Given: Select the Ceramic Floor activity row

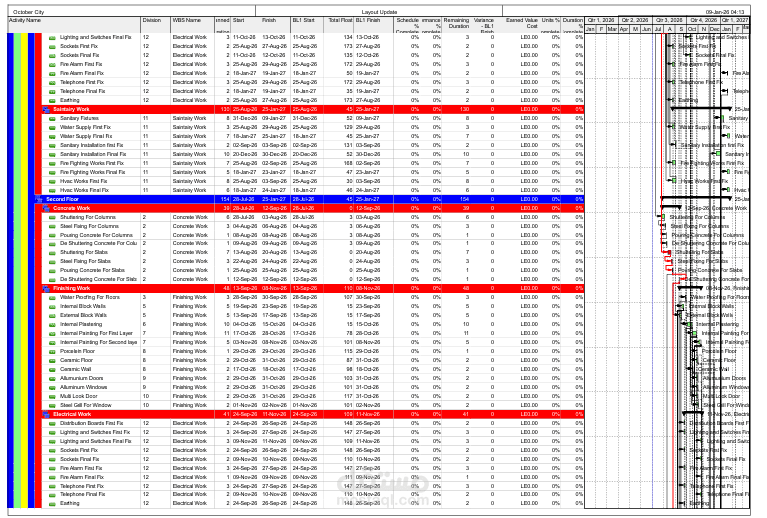Looking at the screenshot, I should [312, 360].
